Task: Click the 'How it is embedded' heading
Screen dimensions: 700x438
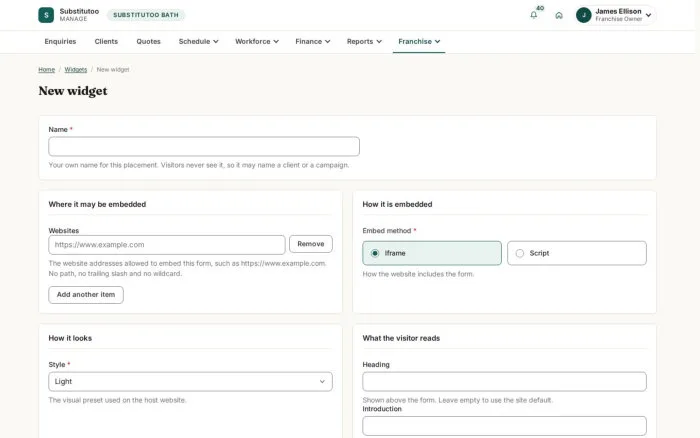Action: [397, 204]
